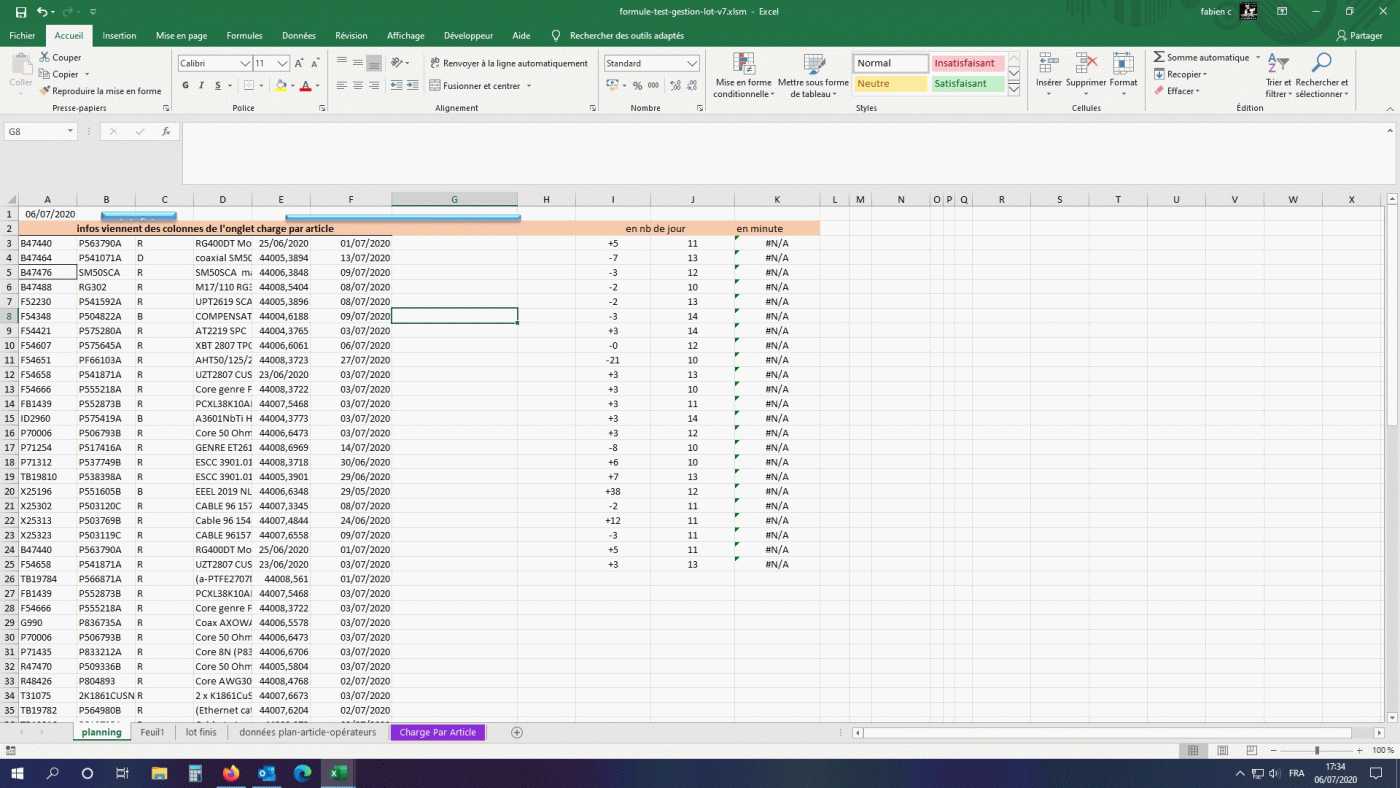Click the Insérer cells icon
The image size is (1400, 788).
1048,76
